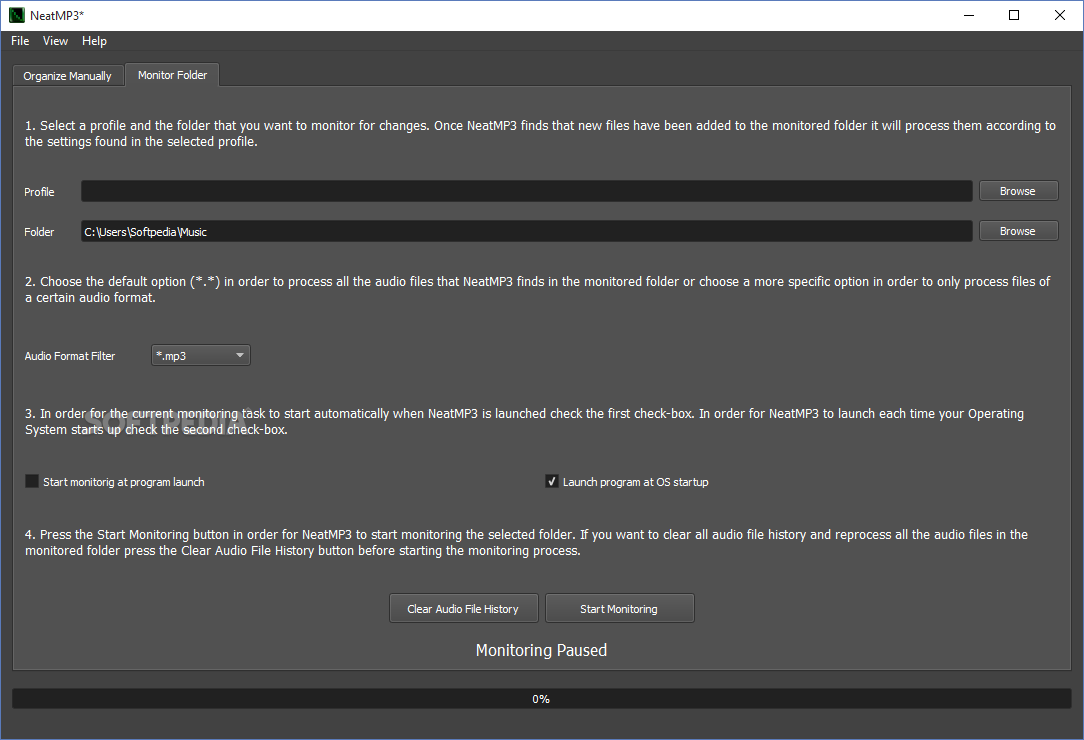Click the Audio Format Filter label
This screenshot has width=1084, height=740.
point(70,355)
